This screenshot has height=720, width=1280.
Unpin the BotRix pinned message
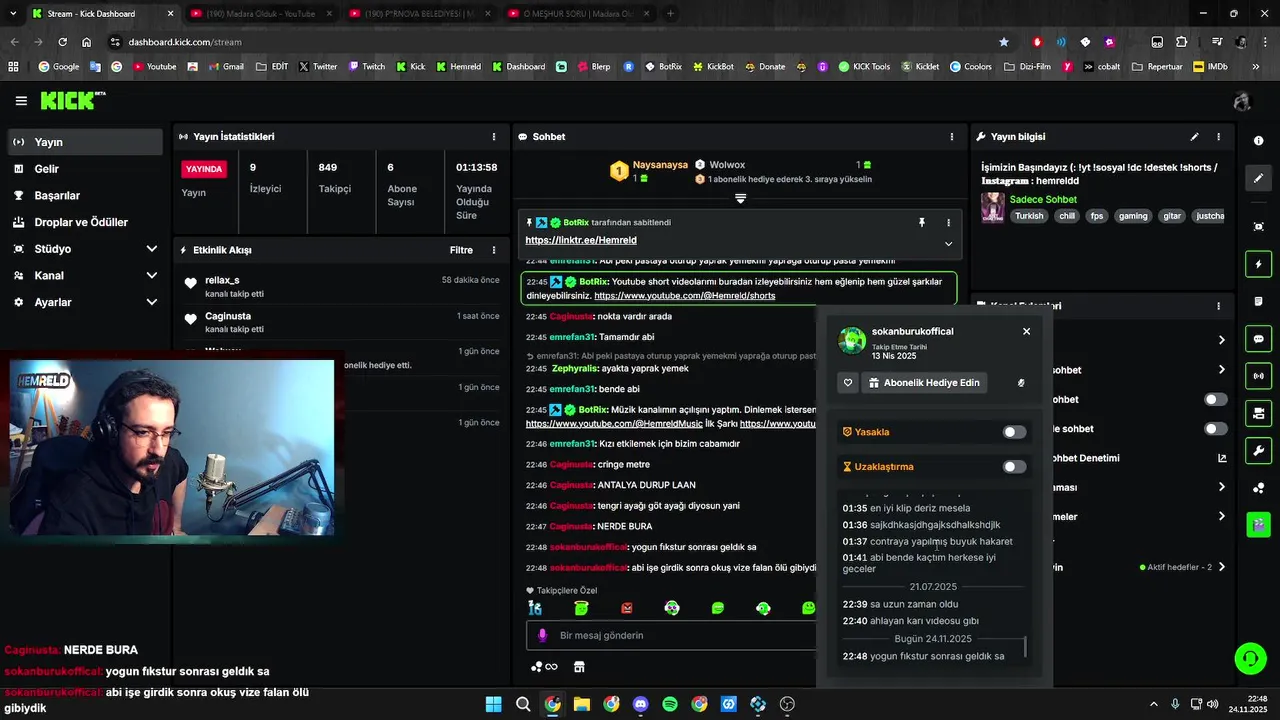click(922, 223)
